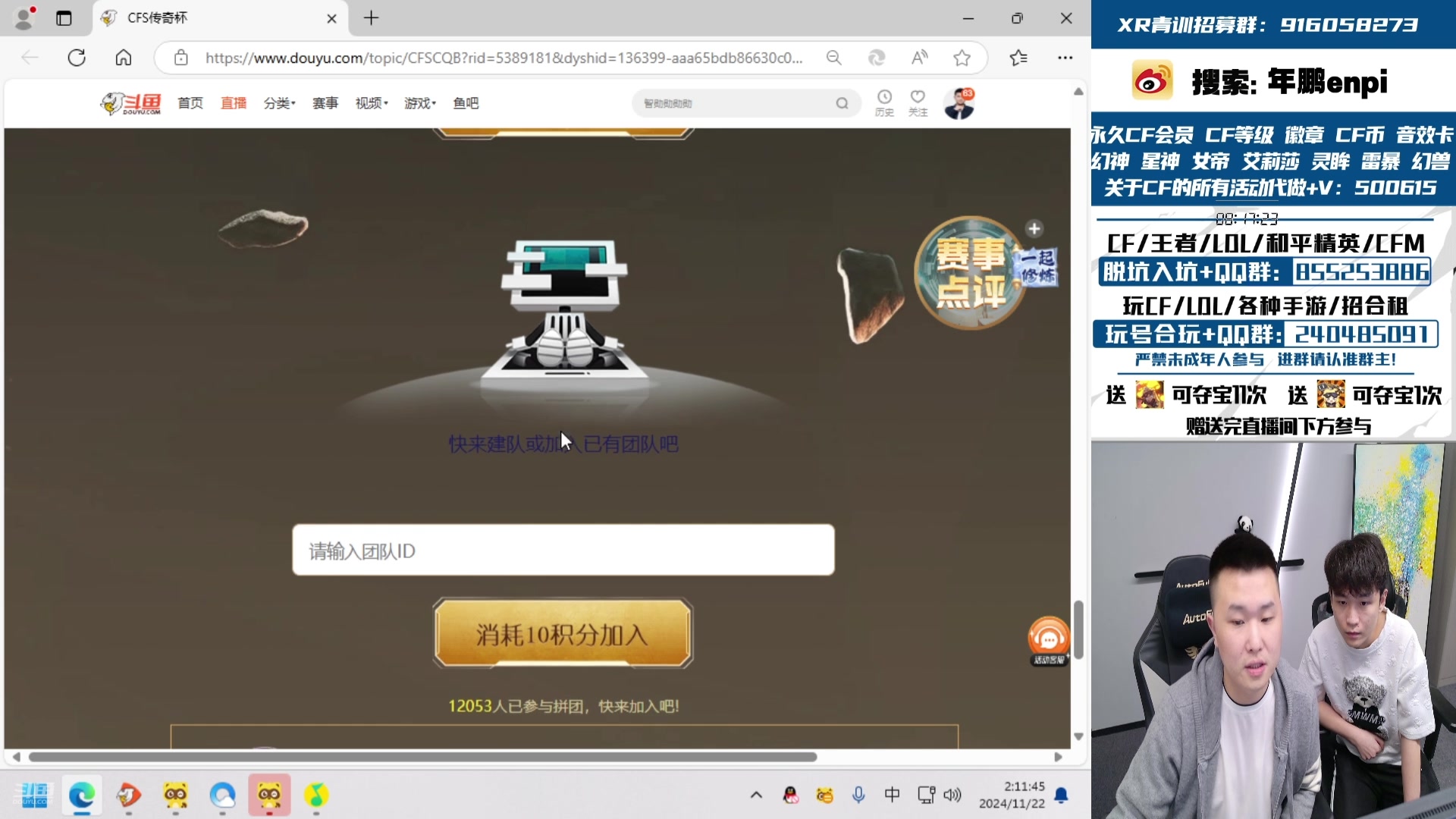Viewport: 1456px width, 819px height.
Task: Click the scroll down arrow
Action: point(1078,736)
